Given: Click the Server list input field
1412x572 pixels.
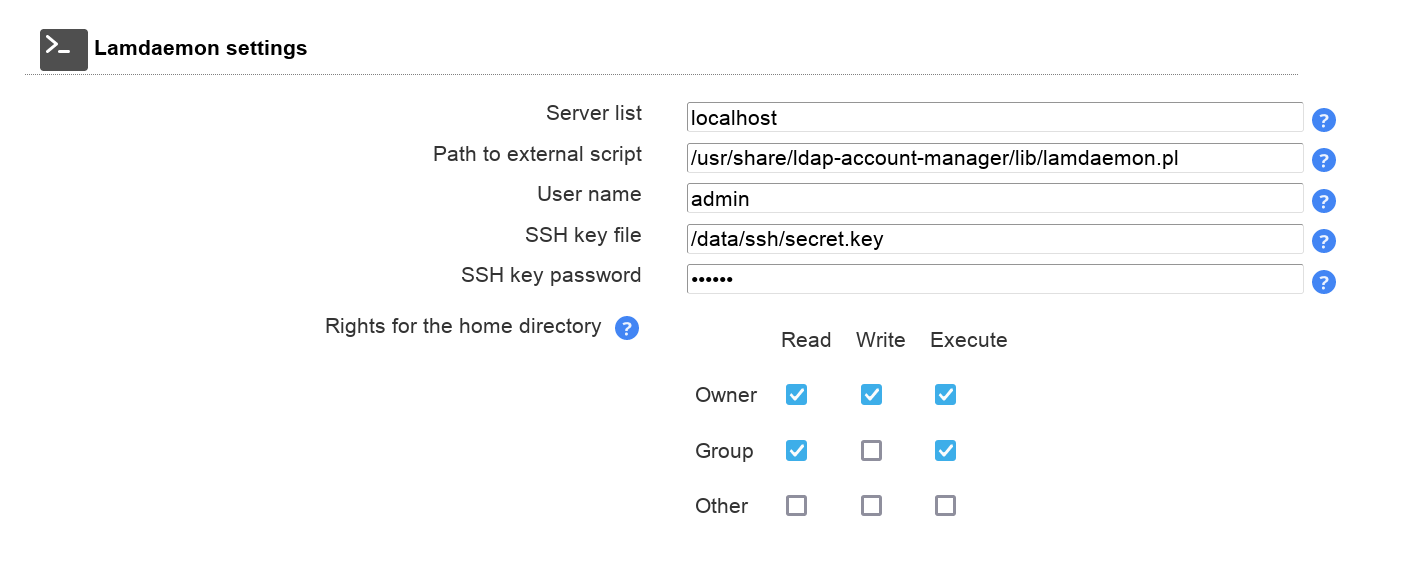Looking at the screenshot, I should click(994, 117).
